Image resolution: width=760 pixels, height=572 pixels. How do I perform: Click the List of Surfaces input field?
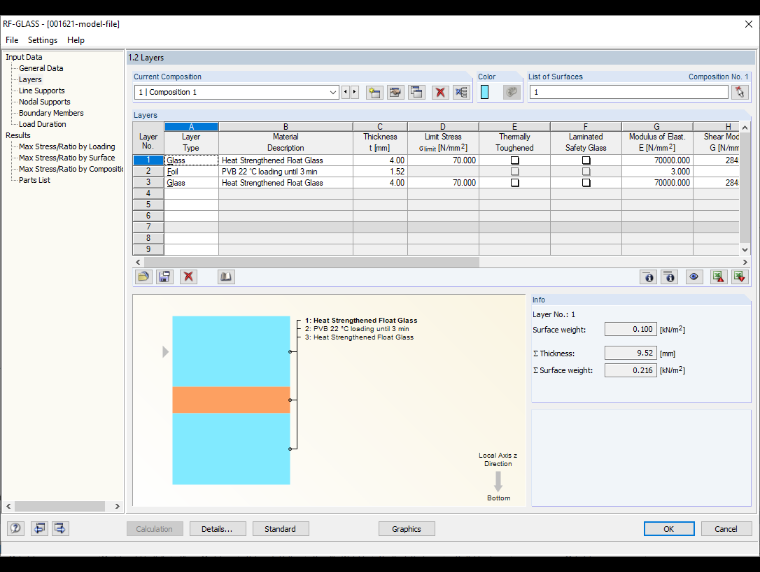click(629, 92)
